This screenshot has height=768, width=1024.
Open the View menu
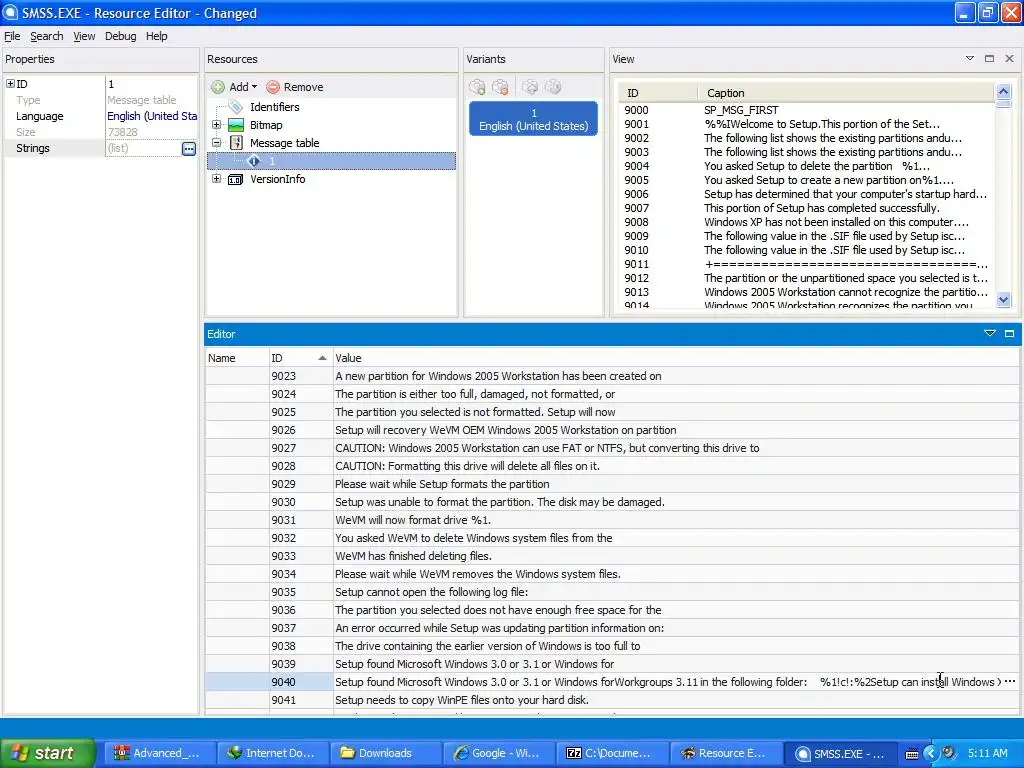click(84, 36)
